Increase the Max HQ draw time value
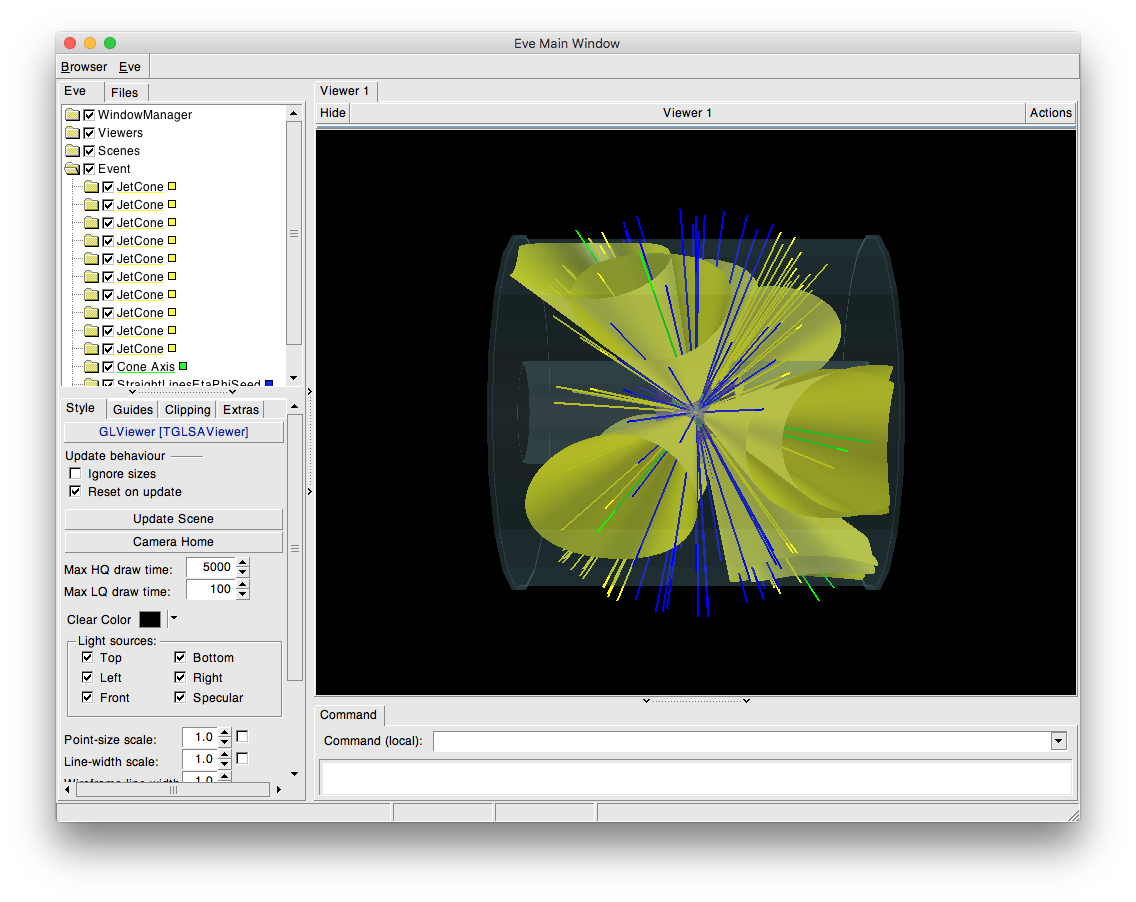 tap(243, 563)
